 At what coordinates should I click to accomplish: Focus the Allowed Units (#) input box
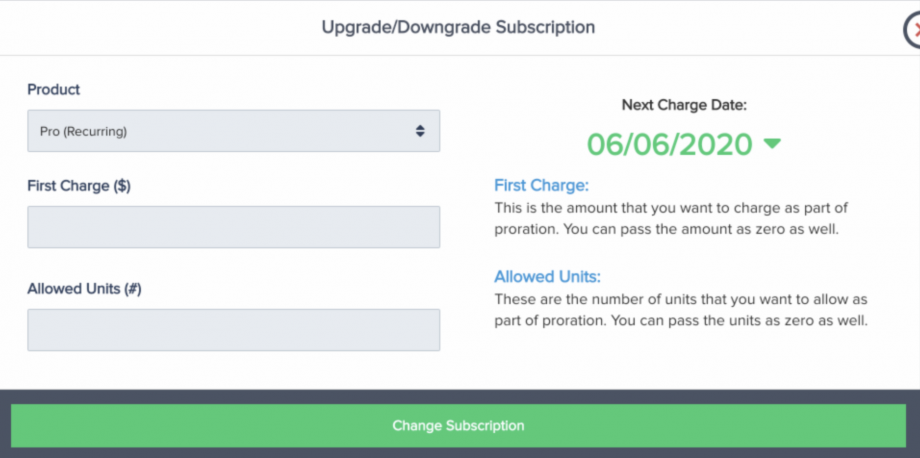(233, 330)
